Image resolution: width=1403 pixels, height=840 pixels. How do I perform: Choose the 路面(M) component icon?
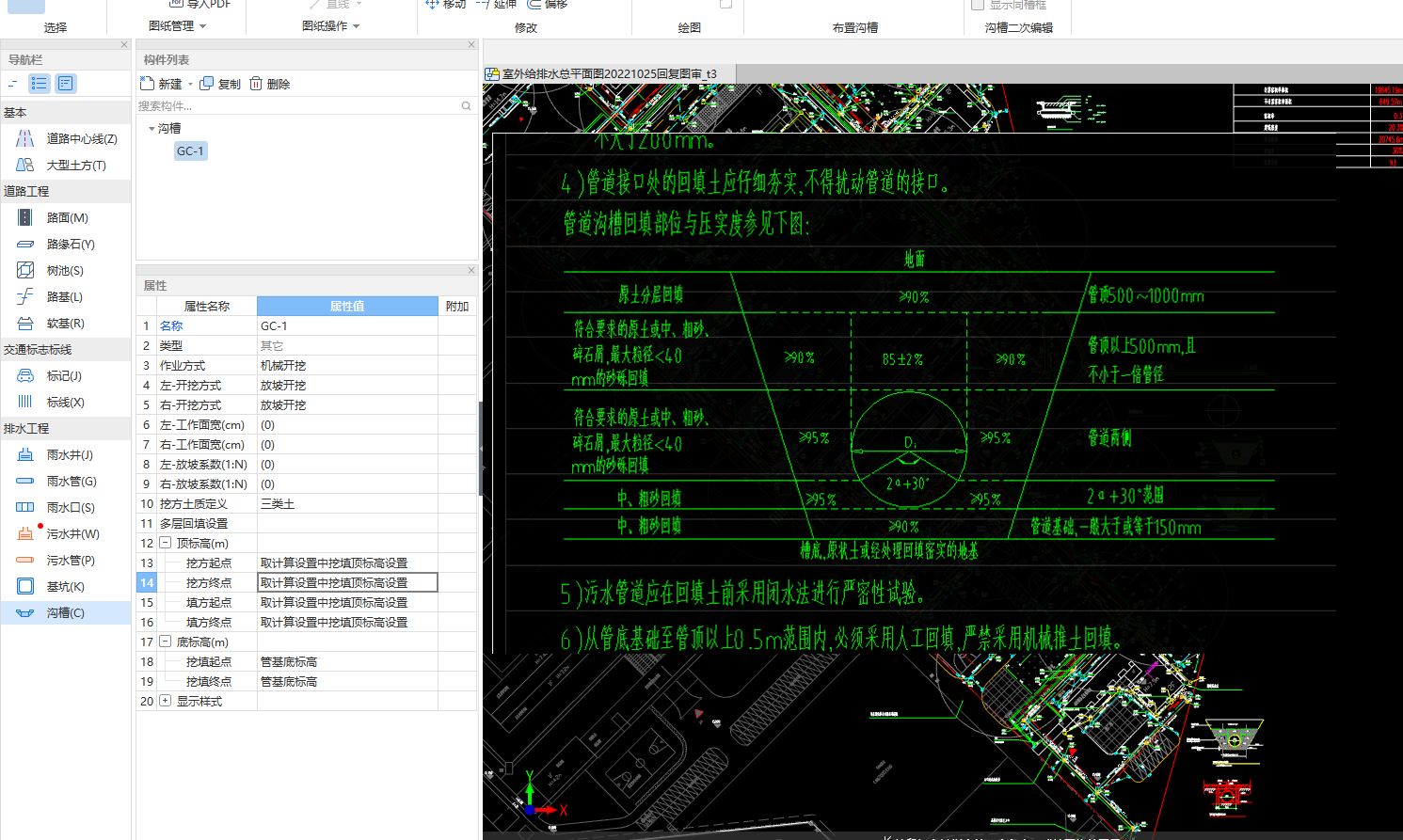pyautogui.click(x=25, y=217)
